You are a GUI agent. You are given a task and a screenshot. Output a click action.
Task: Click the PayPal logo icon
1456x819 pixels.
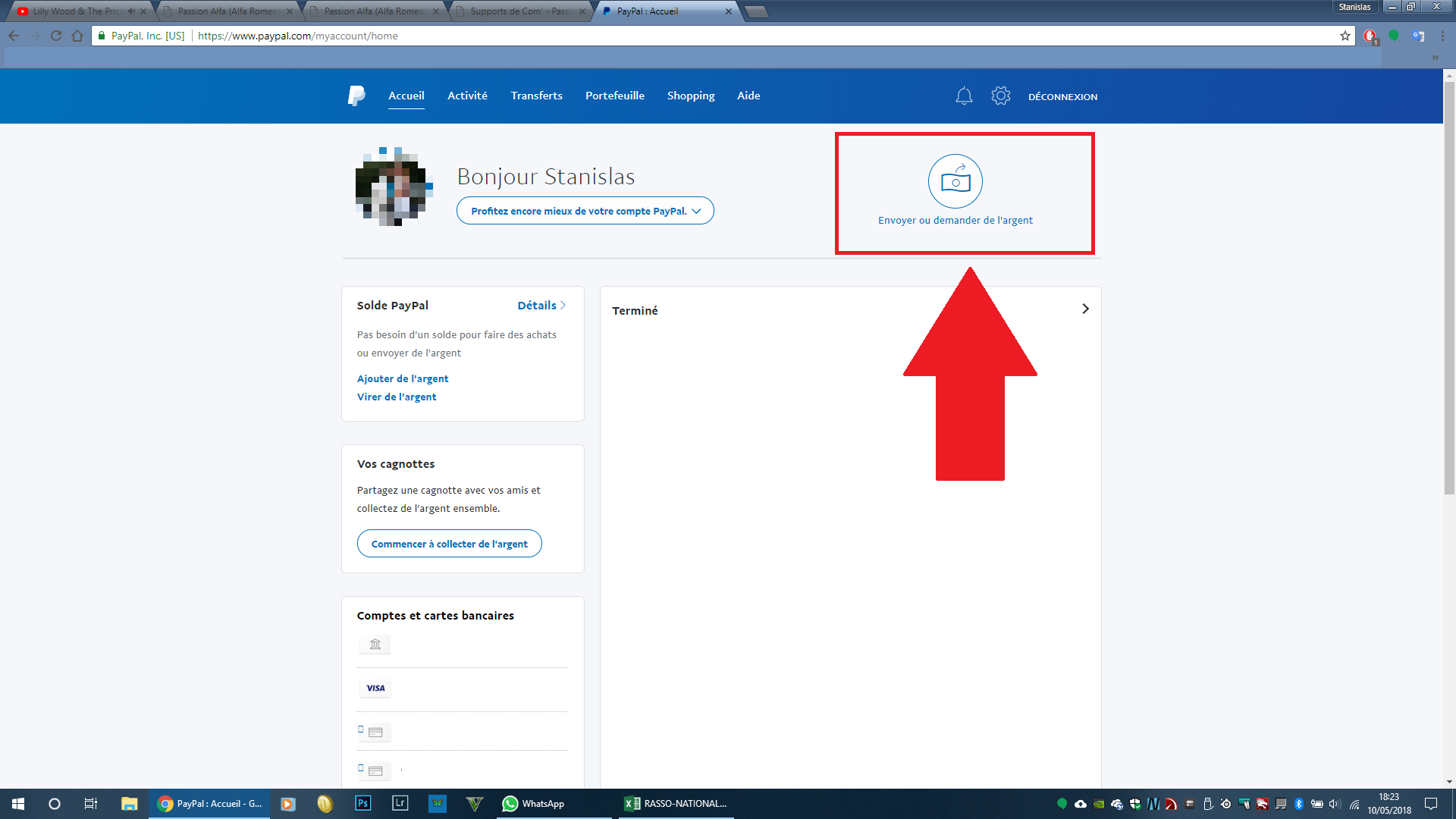[356, 96]
